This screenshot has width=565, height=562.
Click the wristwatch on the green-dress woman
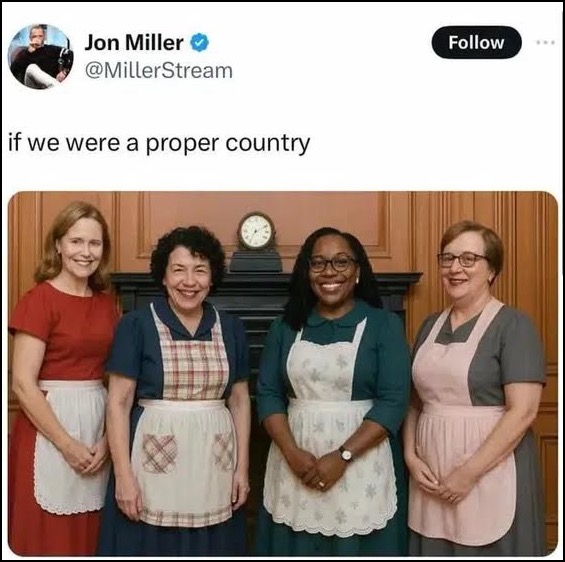pos(346,454)
